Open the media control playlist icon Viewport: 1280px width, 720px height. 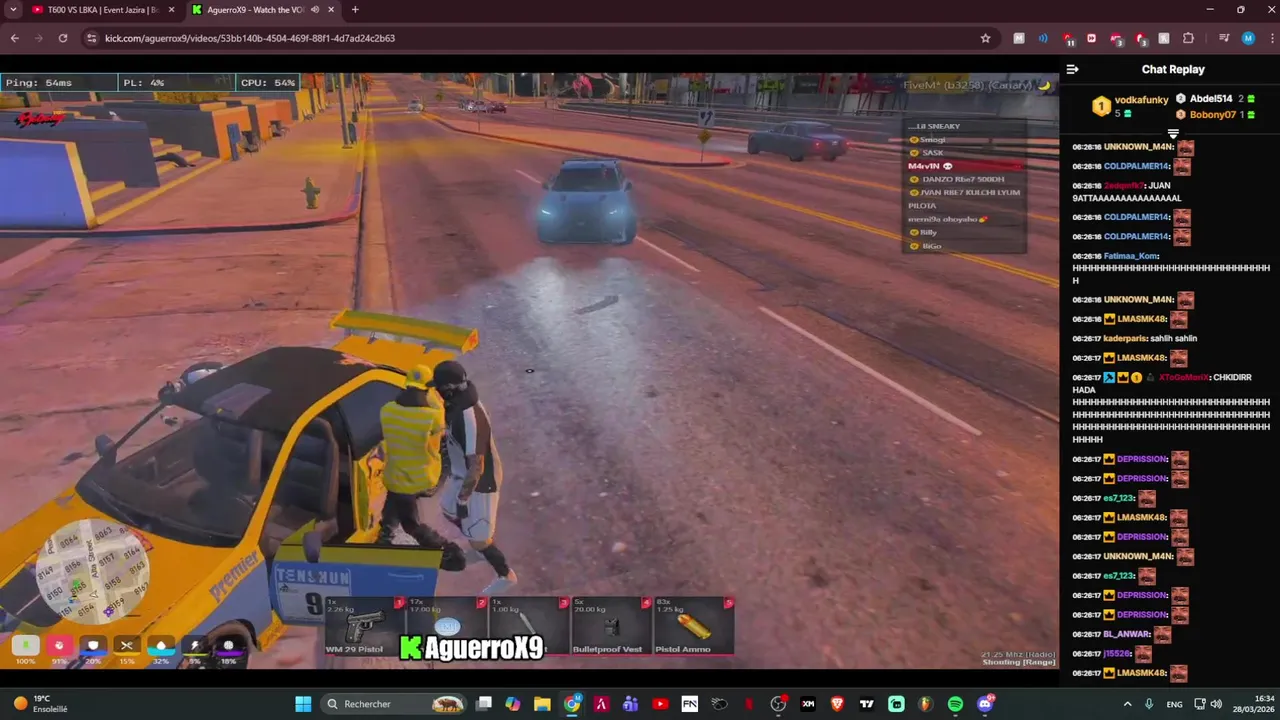1223,38
